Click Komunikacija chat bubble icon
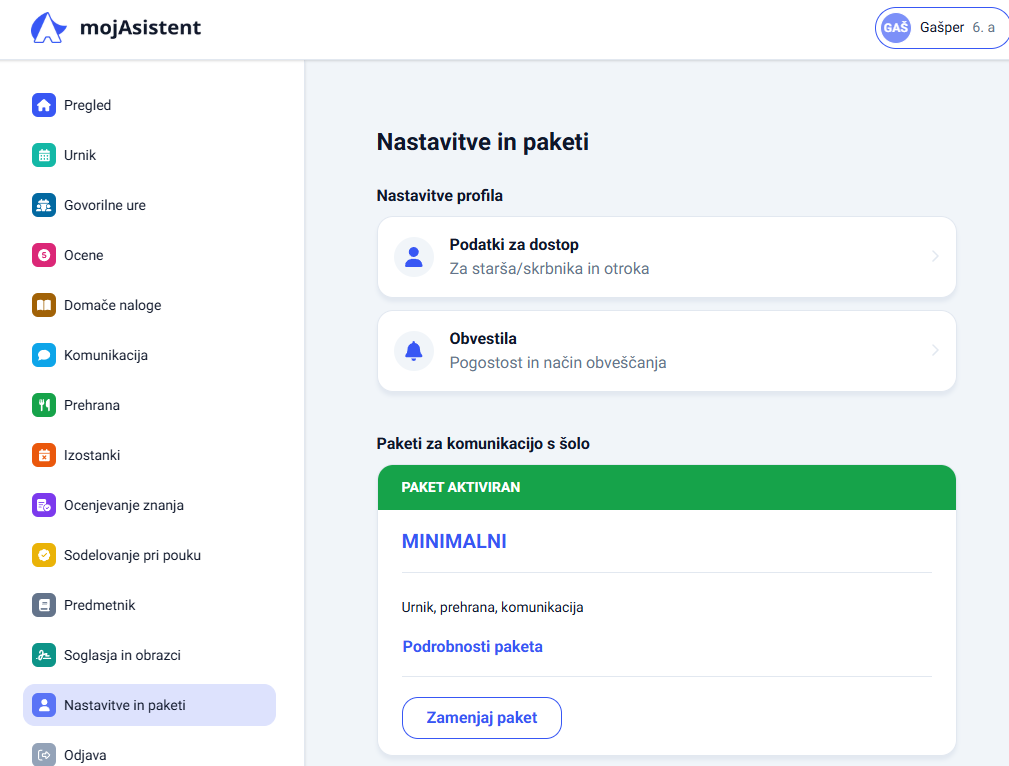Screen dimensions: 1009x766 click(44, 355)
